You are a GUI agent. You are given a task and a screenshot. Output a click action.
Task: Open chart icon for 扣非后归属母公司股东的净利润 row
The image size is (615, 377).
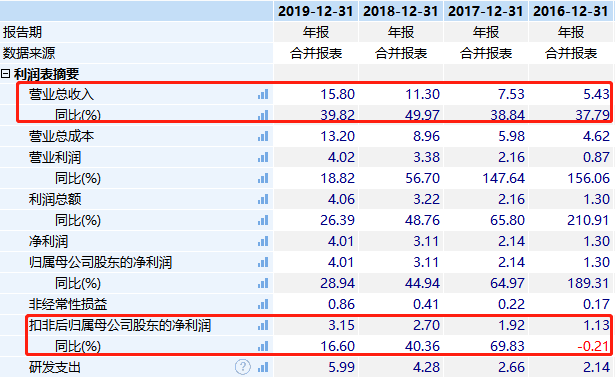pyautogui.click(x=263, y=325)
